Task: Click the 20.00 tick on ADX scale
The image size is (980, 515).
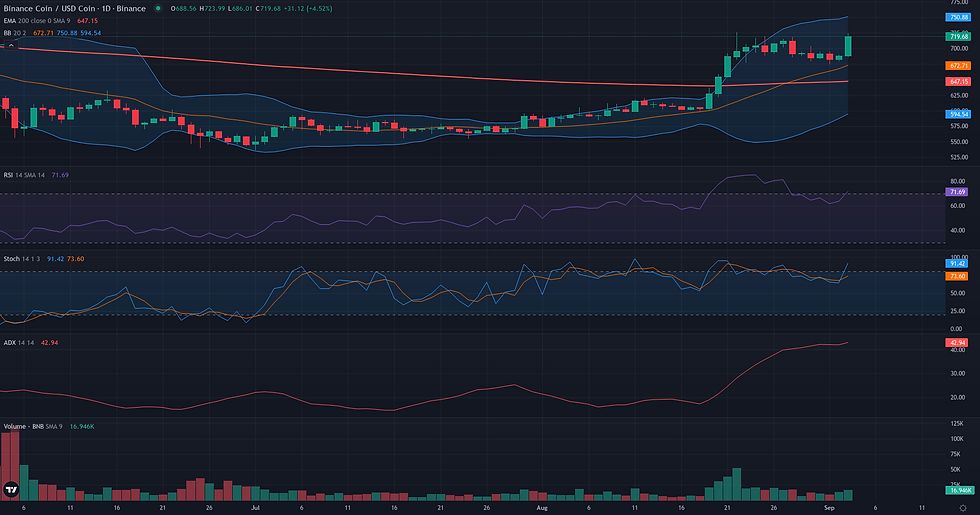Action: point(958,398)
